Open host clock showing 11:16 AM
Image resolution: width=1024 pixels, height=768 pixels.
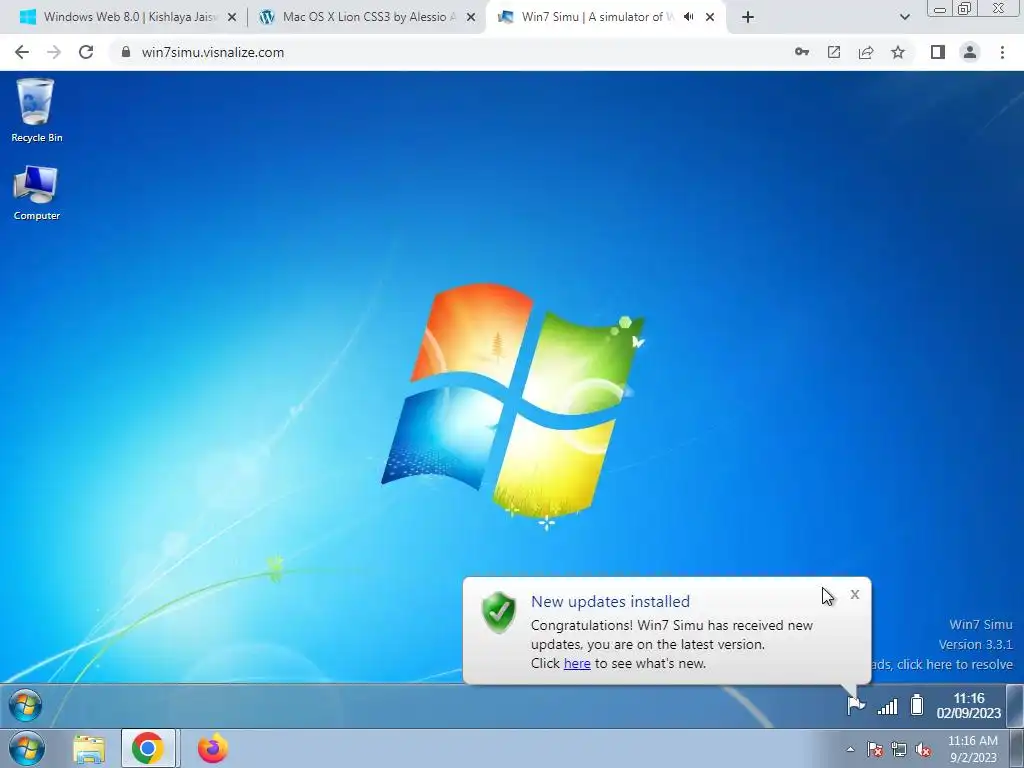(x=973, y=749)
